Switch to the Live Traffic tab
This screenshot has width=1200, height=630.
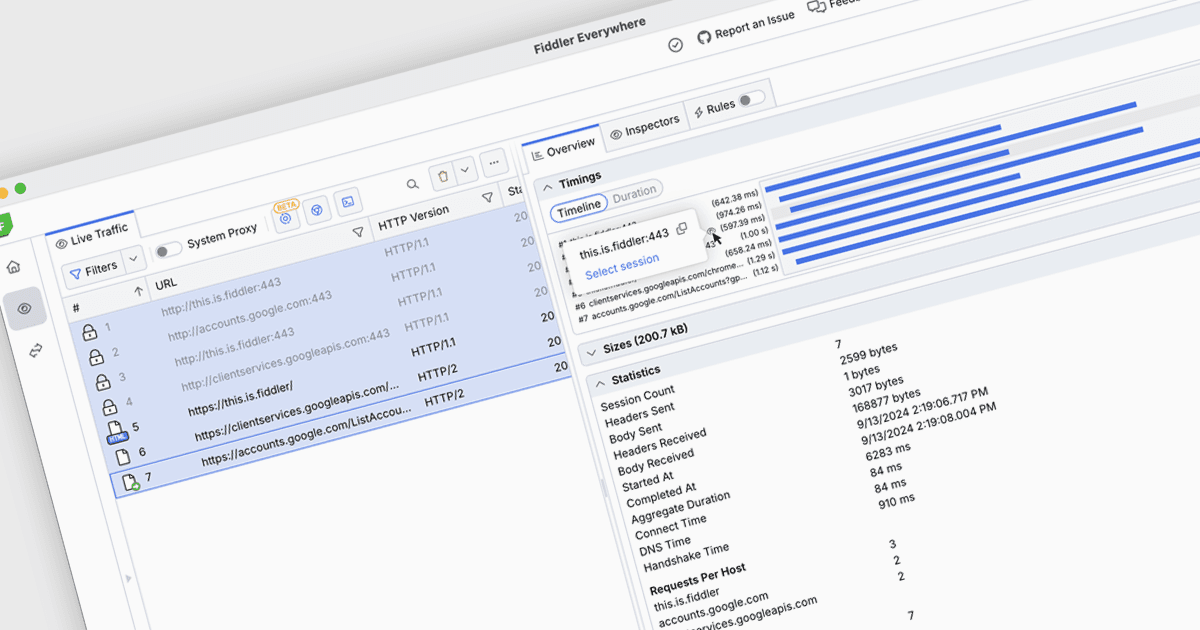point(92,236)
